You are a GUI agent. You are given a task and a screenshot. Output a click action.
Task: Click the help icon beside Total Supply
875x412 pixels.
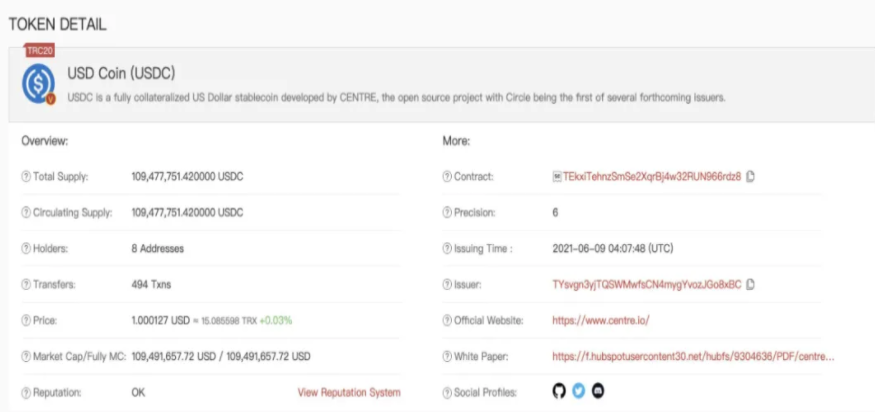26,177
